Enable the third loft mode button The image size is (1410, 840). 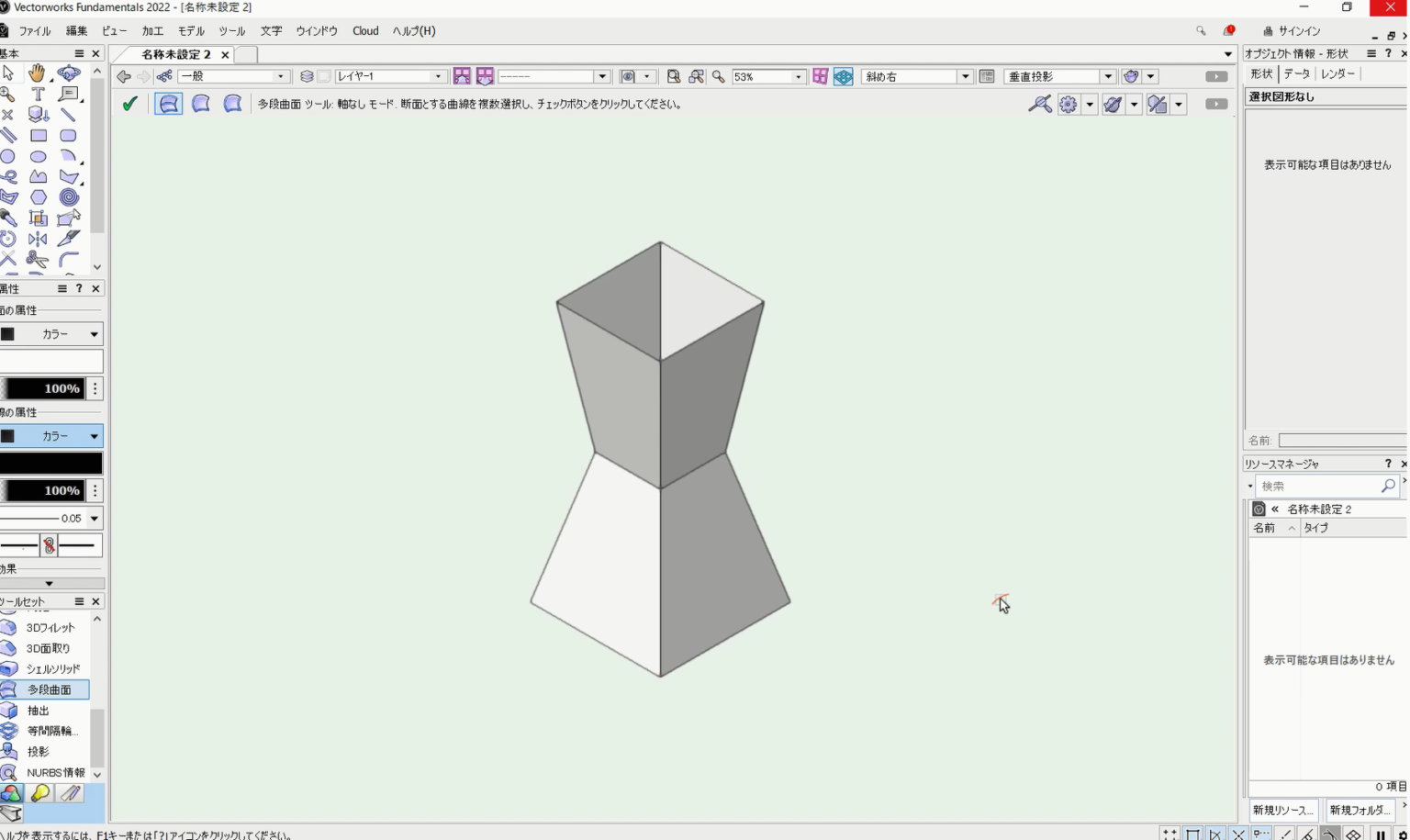233,104
